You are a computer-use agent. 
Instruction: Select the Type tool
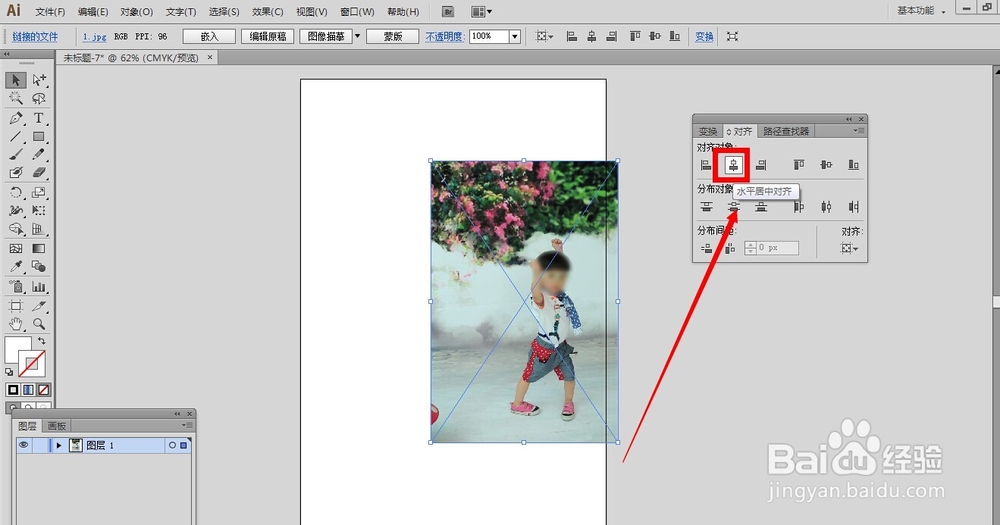coord(38,118)
